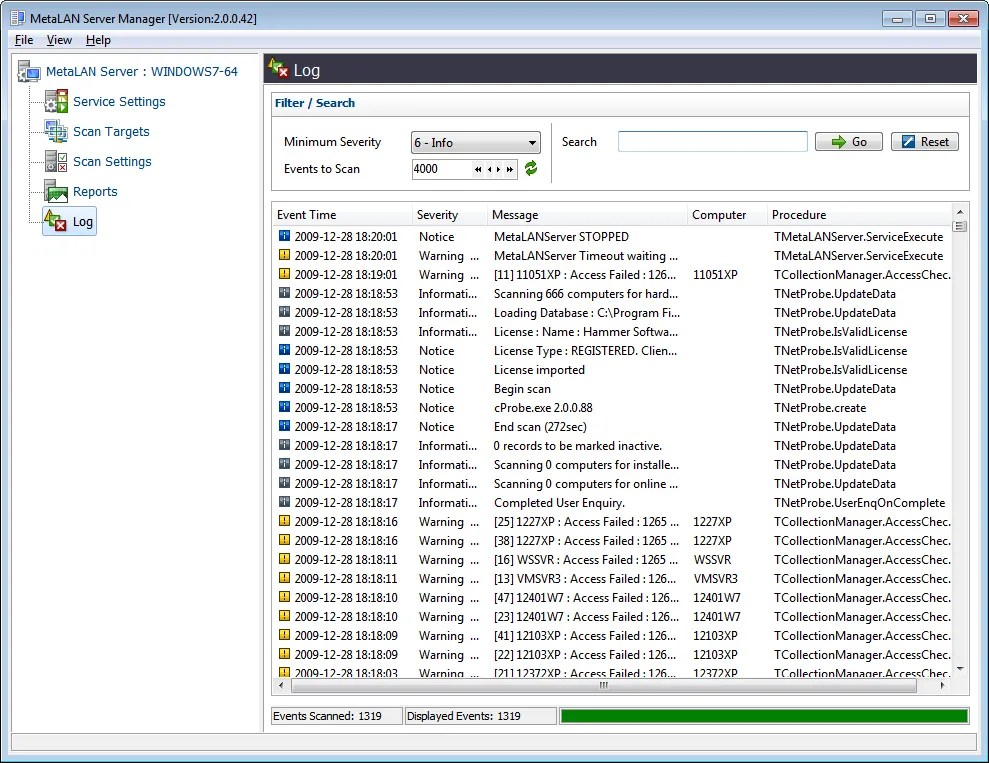This screenshot has height=763, width=989.
Task: Click the notice icon of the End scan (272sec) row
Action: point(284,426)
